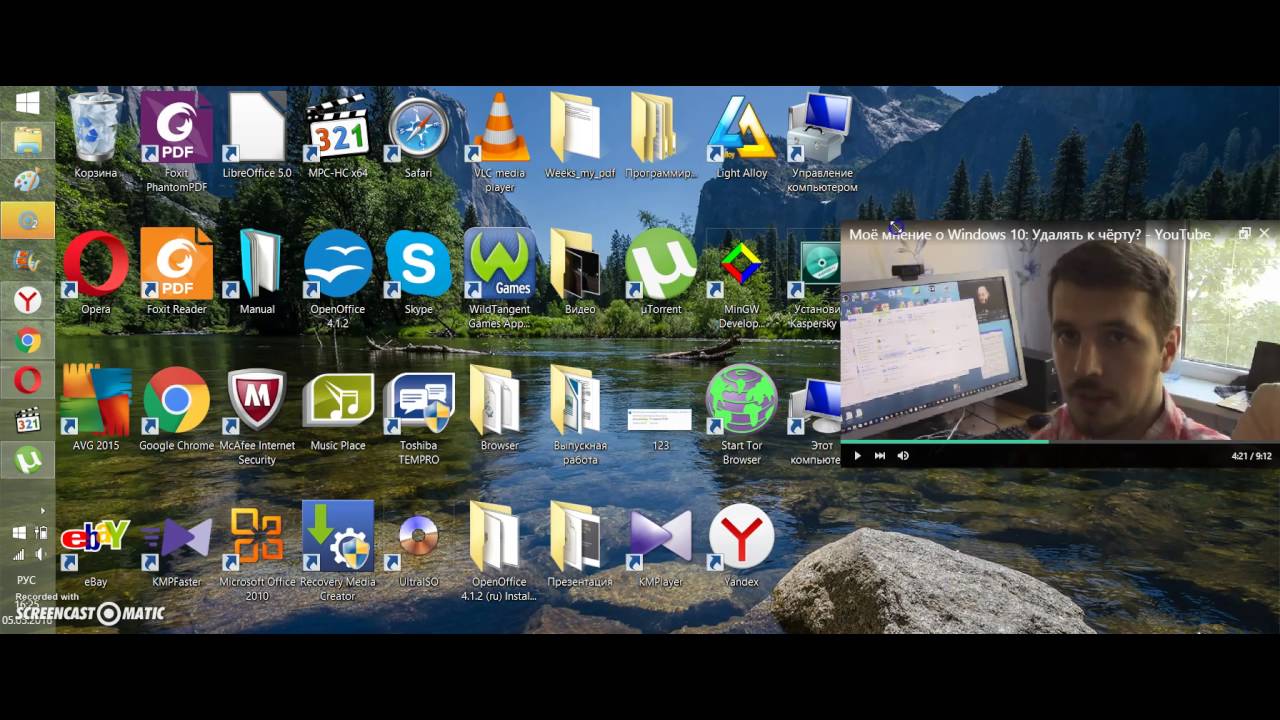Skip to the next video in the player
This screenshot has height=720, width=1280.
pos(880,455)
